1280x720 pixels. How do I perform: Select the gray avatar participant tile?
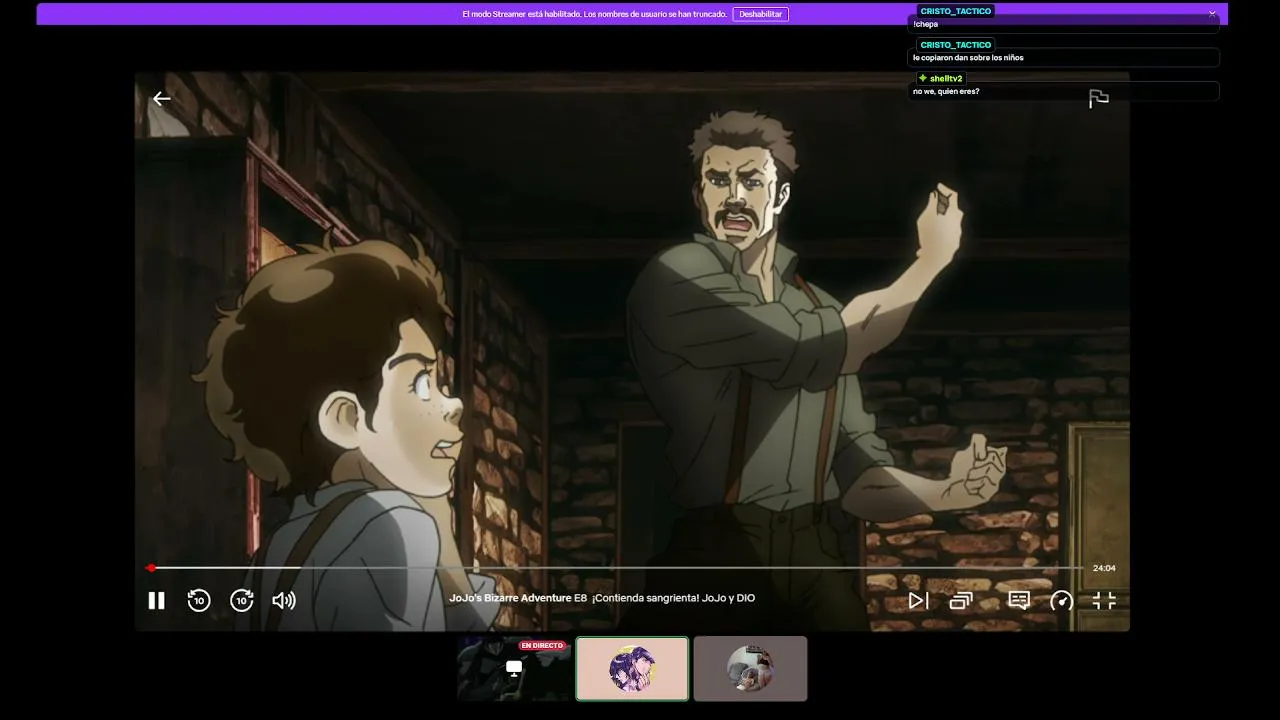(x=750, y=669)
